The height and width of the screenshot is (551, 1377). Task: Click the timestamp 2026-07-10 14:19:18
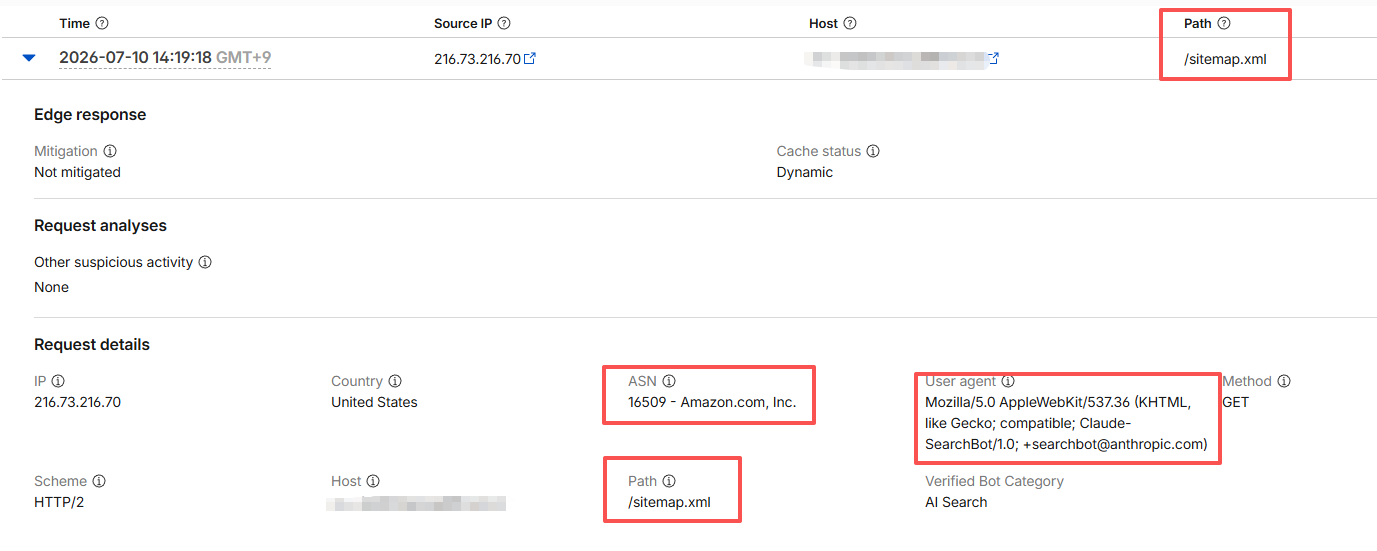tap(135, 58)
